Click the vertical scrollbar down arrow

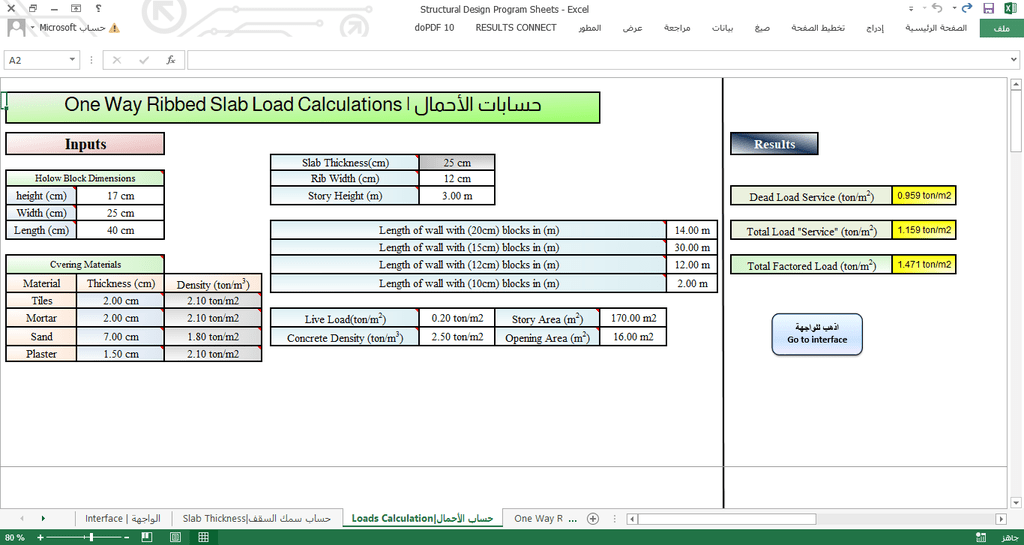(x=1016, y=503)
